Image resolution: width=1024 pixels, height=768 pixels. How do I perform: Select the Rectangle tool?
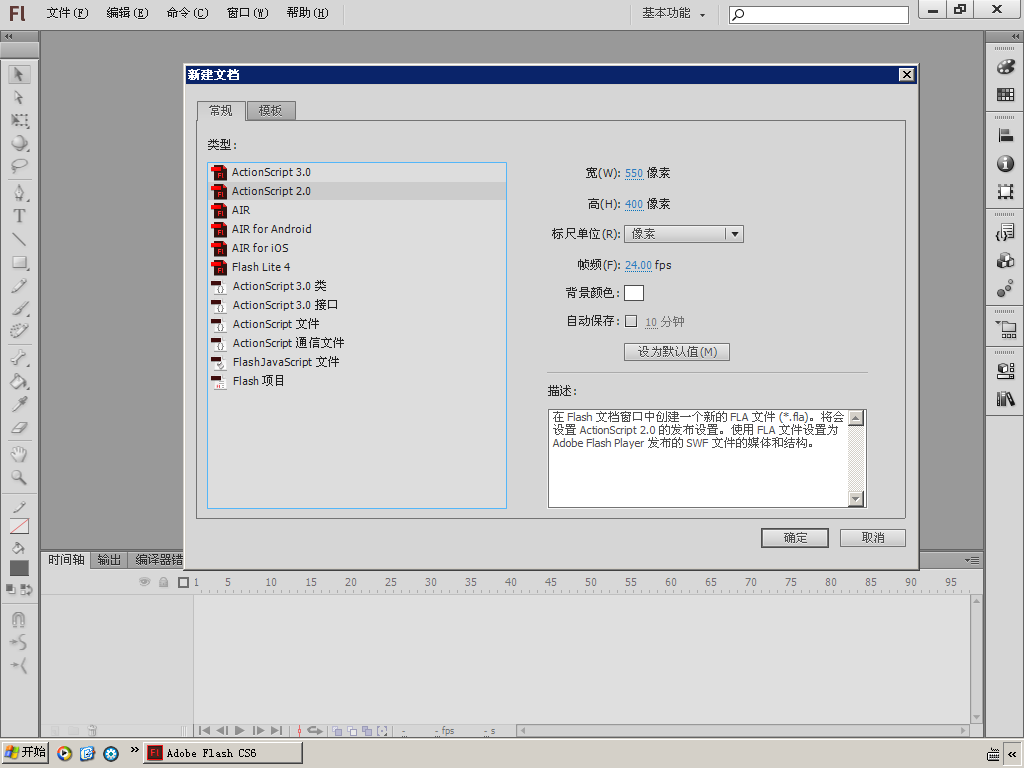pyautogui.click(x=19, y=263)
